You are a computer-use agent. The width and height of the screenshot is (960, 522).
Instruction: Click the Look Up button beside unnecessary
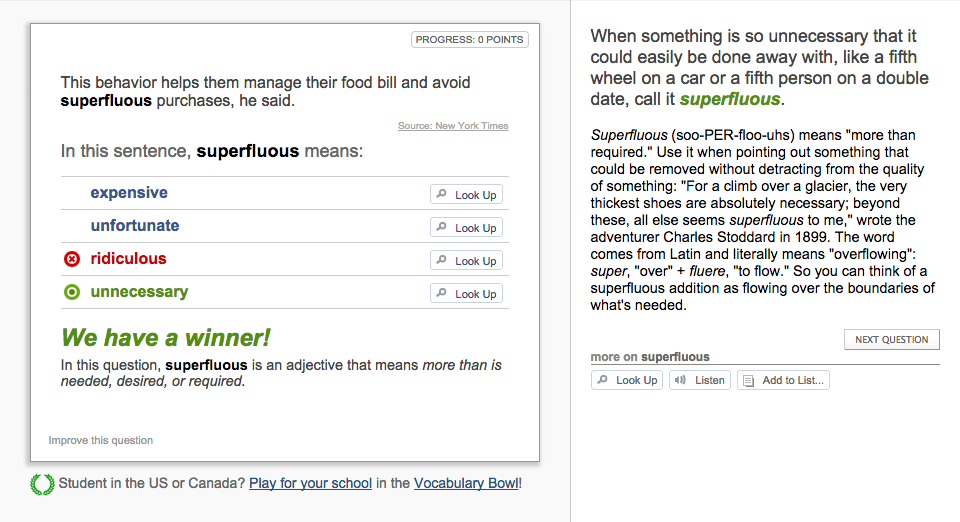[466, 294]
